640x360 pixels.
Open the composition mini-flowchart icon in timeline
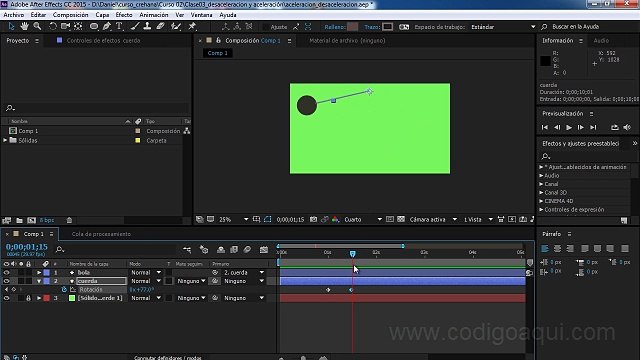pos(187,249)
